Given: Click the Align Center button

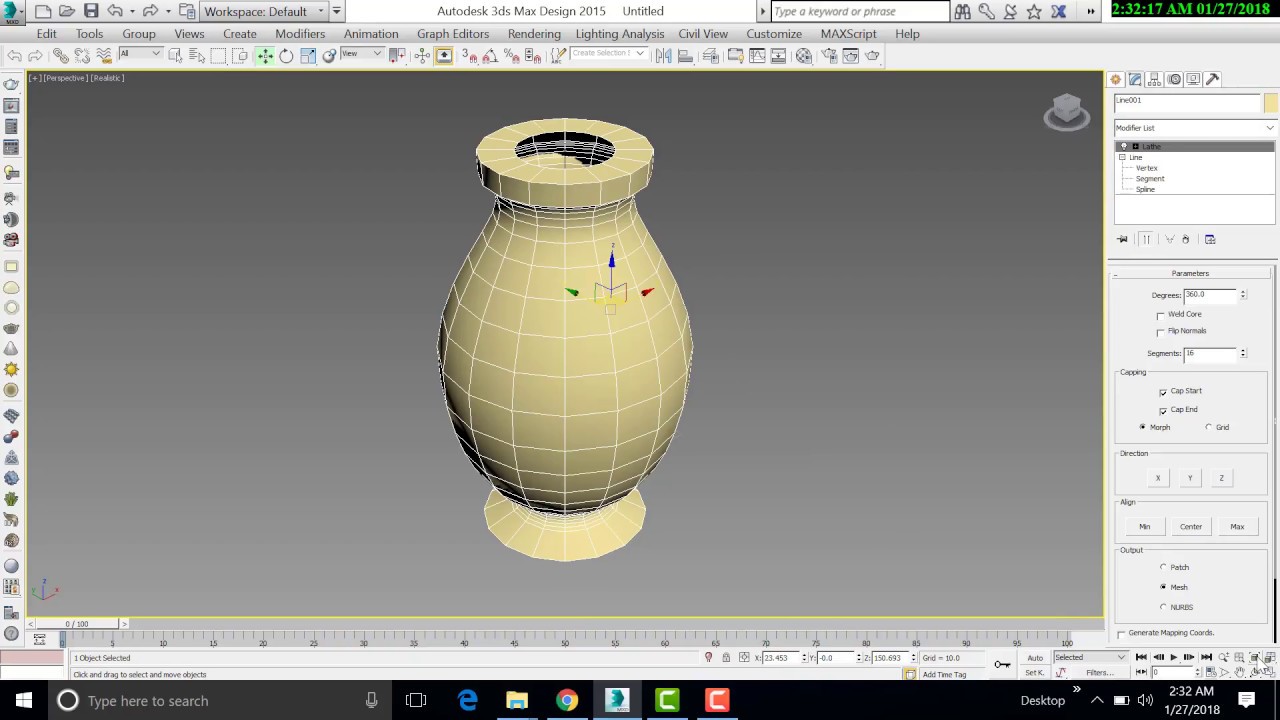Looking at the screenshot, I should (x=1191, y=527).
